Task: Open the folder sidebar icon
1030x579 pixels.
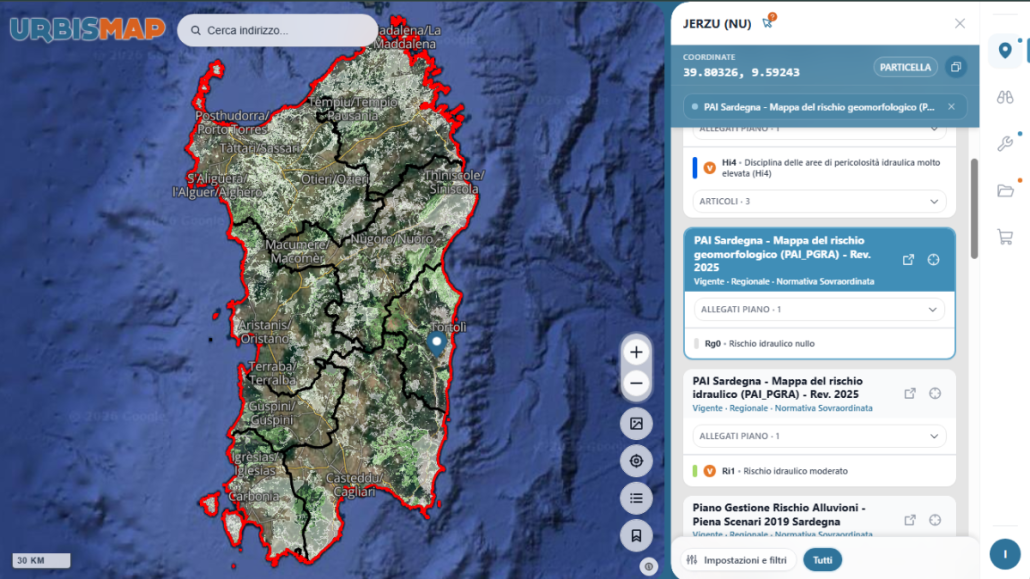Action: [x=1005, y=191]
